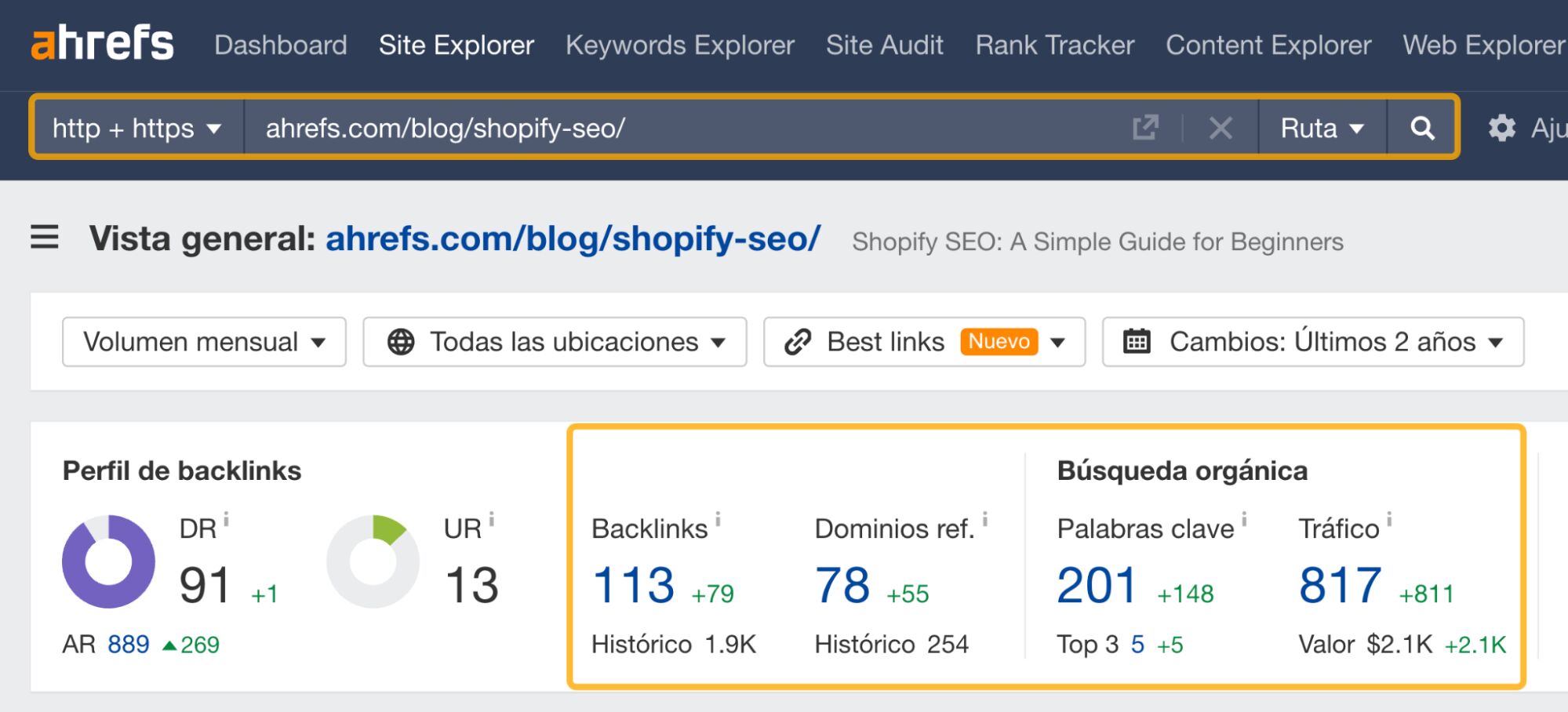Open the Ruta mode dropdown
The height and width of the screenshot is (712, 1568).
(x=1320, y=128)
